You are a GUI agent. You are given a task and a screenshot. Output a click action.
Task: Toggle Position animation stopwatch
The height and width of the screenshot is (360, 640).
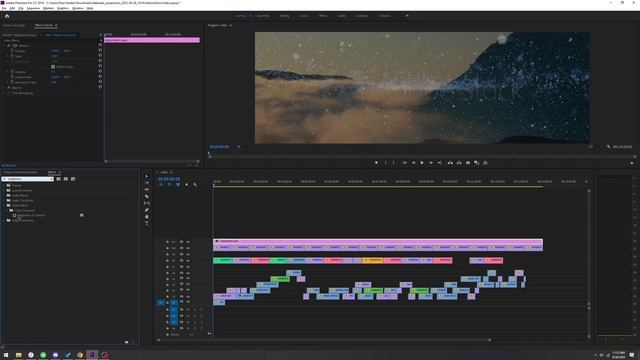click(x=12, y=51)
